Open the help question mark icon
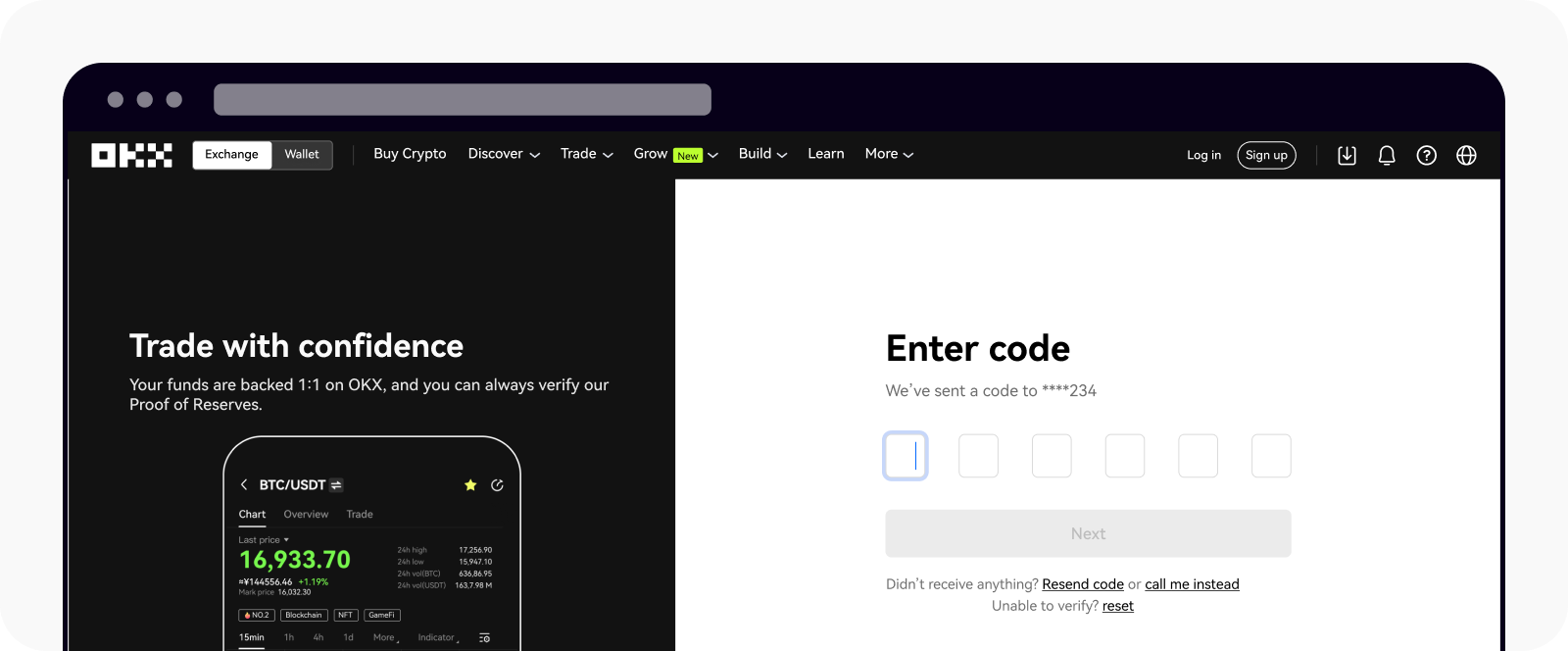 (1427, 155)
